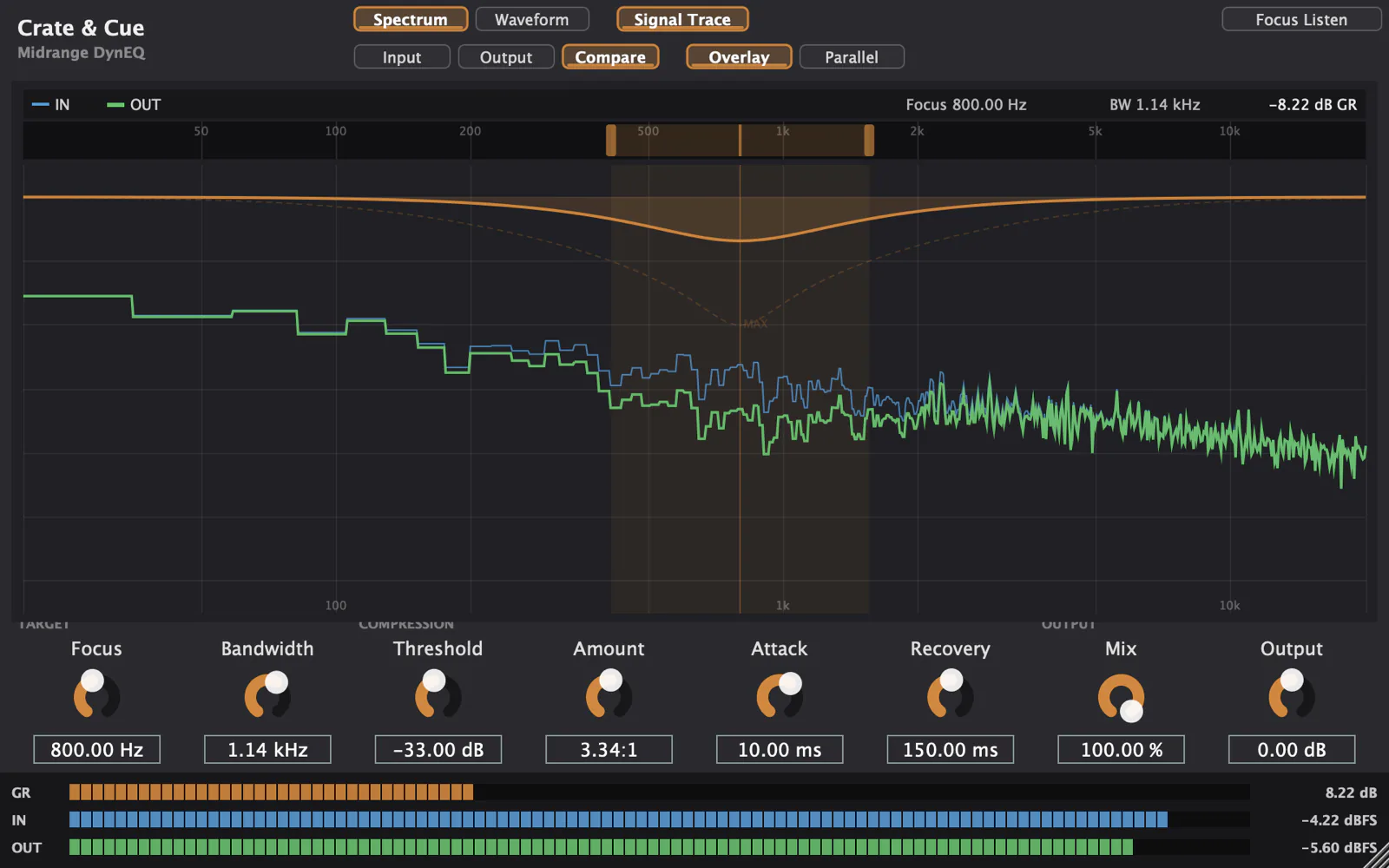The width and height of the screenshot is (1389, 868).
Task: Click the Midrange DynEQ subtitle
Action: pyautogui.click(x=81, y=53)
